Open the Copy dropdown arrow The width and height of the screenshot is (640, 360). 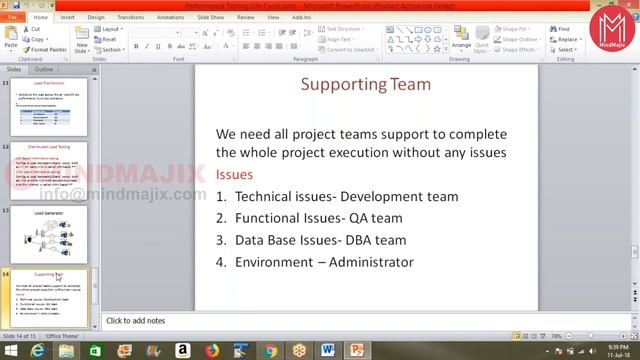point(47,39)
